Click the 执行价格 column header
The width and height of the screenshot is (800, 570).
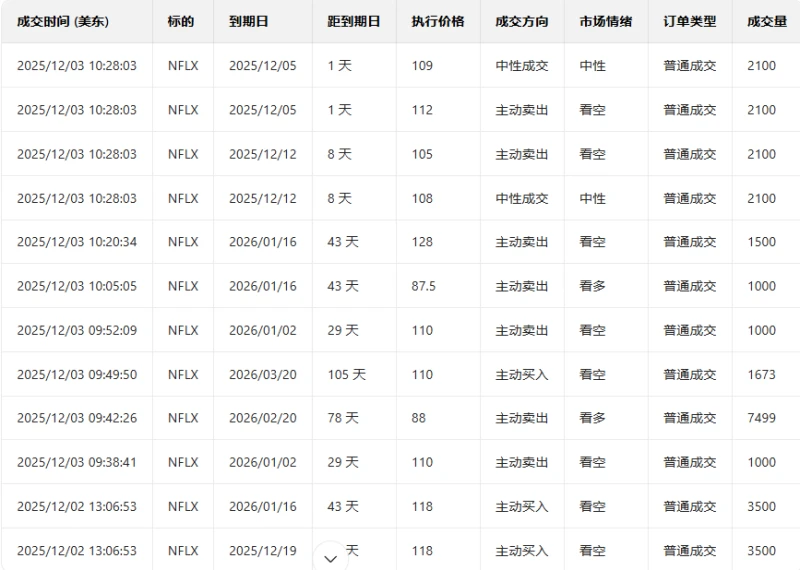pos(437,21)
